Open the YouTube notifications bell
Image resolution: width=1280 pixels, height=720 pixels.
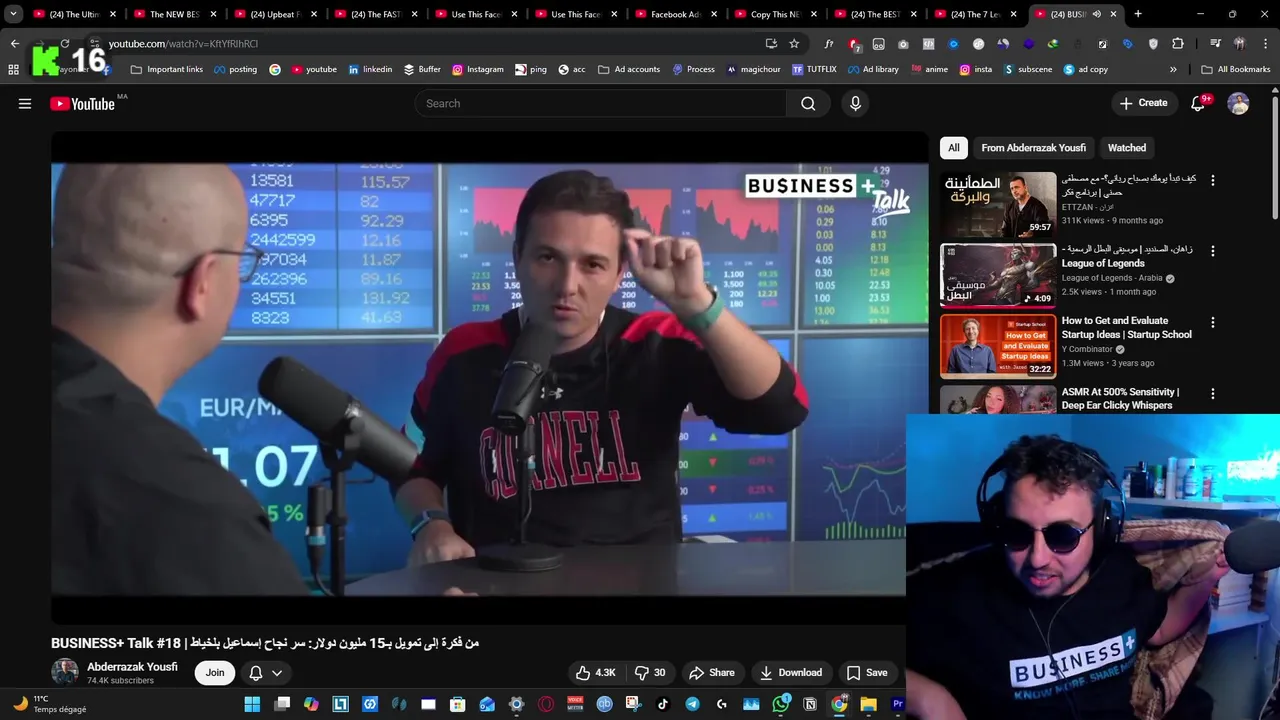(1198, 104)
